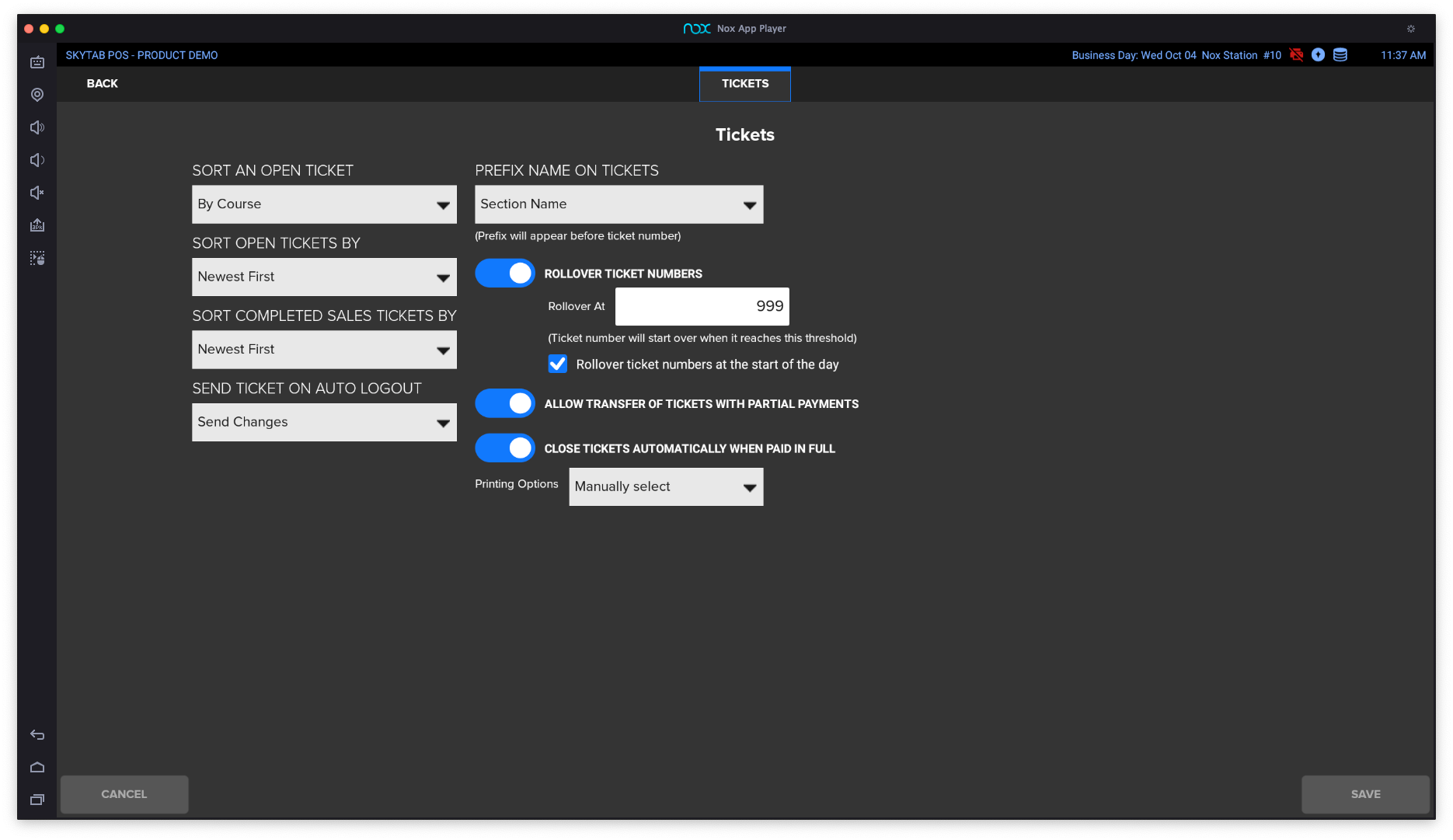Click the install APK icon
Image resolution: width=1453 pixels, height=840 pixels.
(x=37, y=225)
